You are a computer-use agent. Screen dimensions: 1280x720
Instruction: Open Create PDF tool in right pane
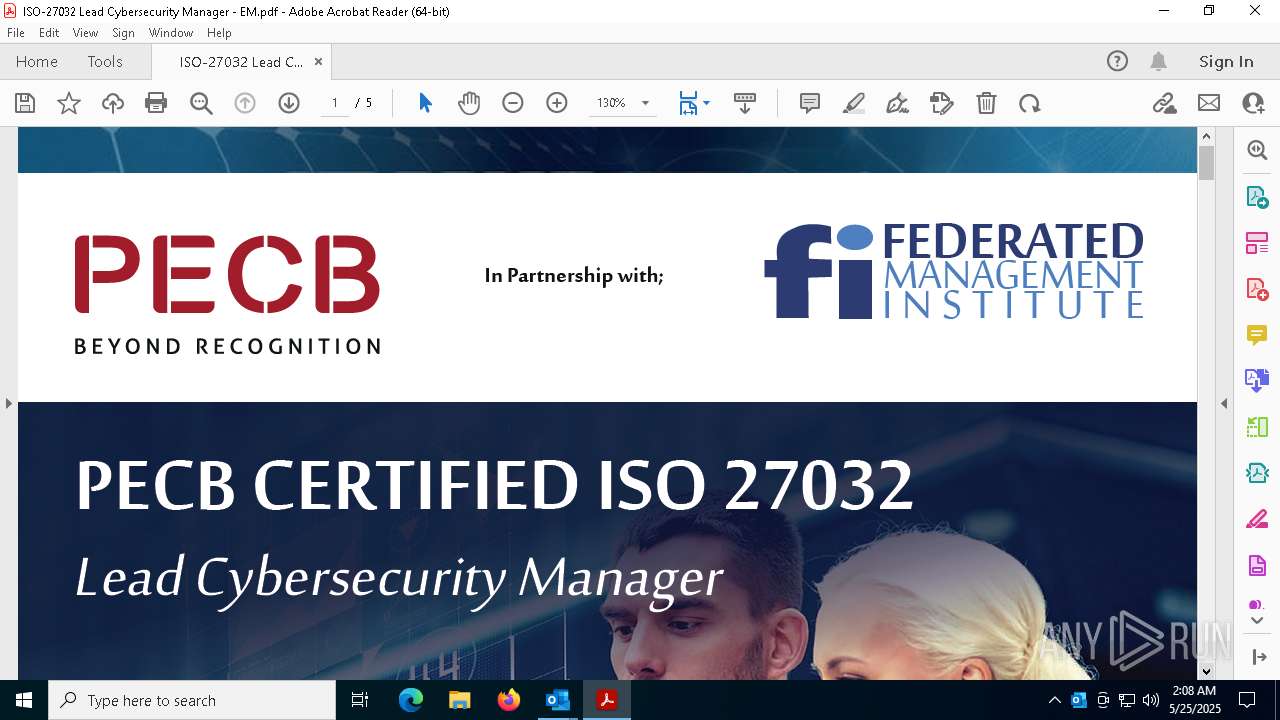1257,289
